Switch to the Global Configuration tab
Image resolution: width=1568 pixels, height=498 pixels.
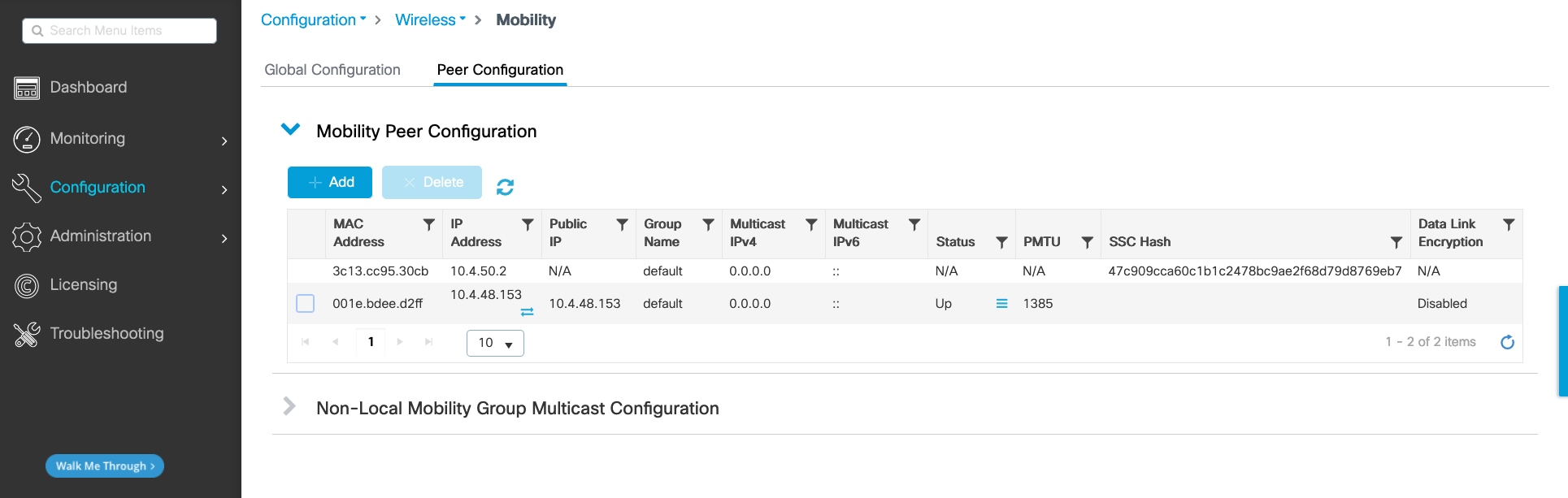tap(332, 70)
